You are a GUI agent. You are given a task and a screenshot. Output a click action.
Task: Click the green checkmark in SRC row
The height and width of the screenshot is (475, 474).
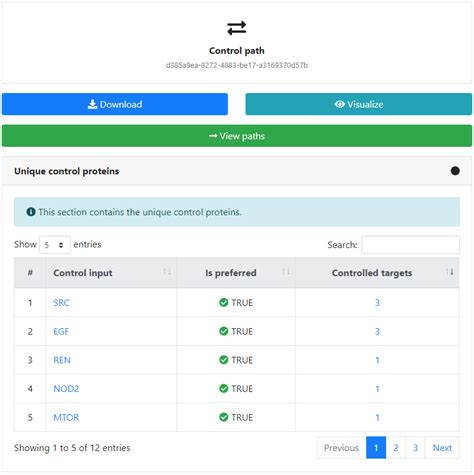pyautogui.click(x=224, y=302)
